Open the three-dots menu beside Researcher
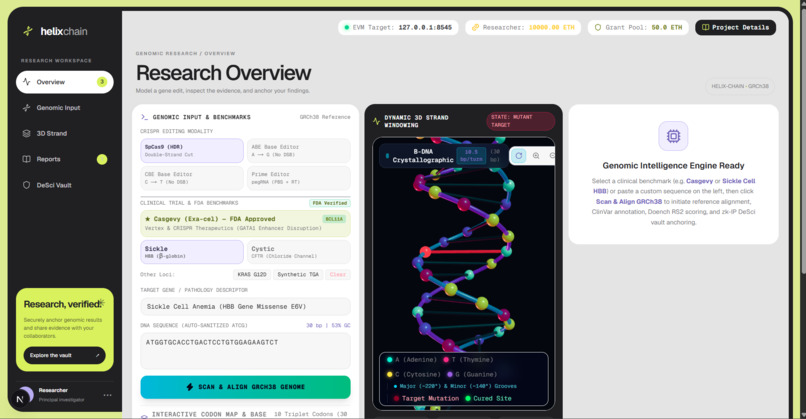806x419 pixels. 107,395
